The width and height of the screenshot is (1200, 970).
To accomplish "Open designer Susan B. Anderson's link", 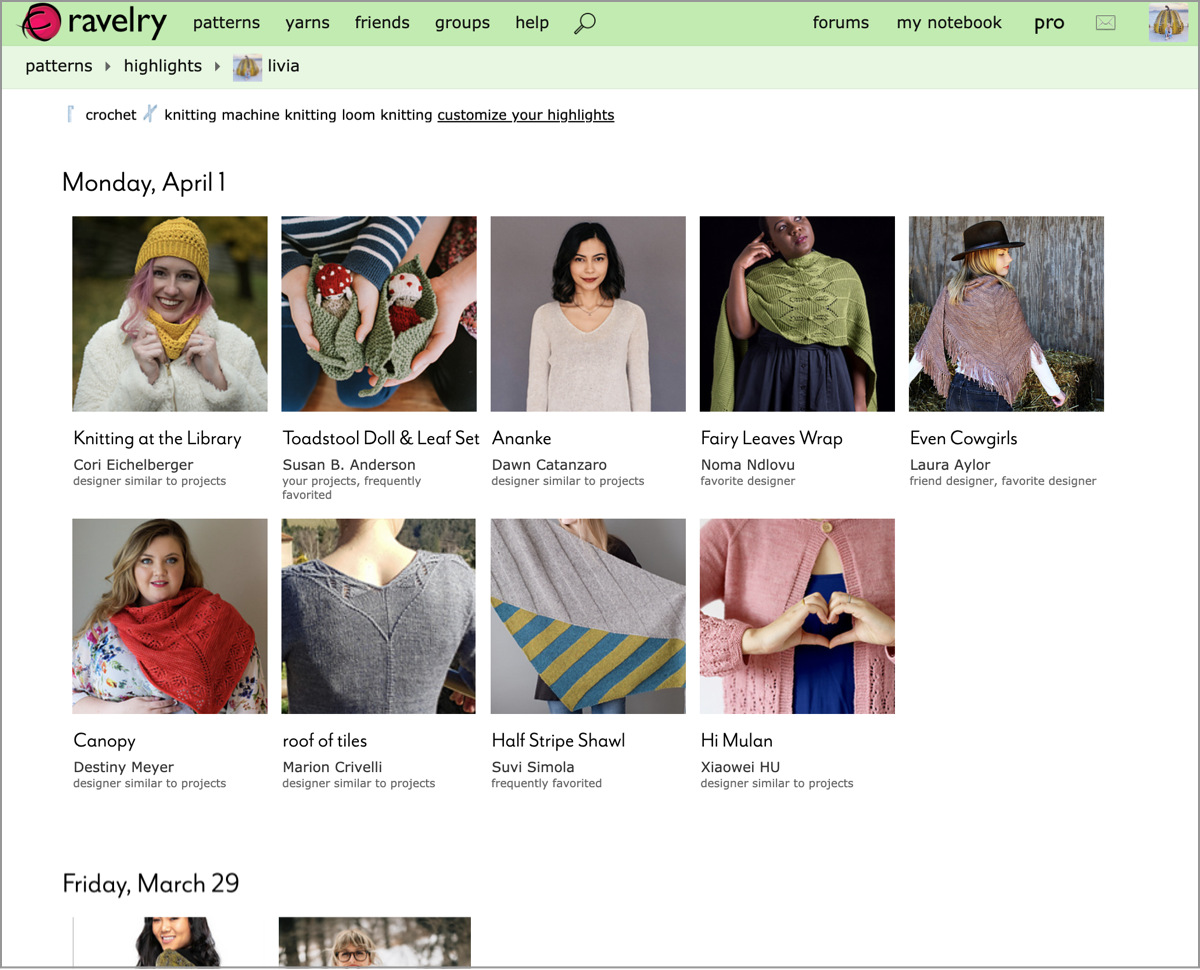I will pos(349,465).
